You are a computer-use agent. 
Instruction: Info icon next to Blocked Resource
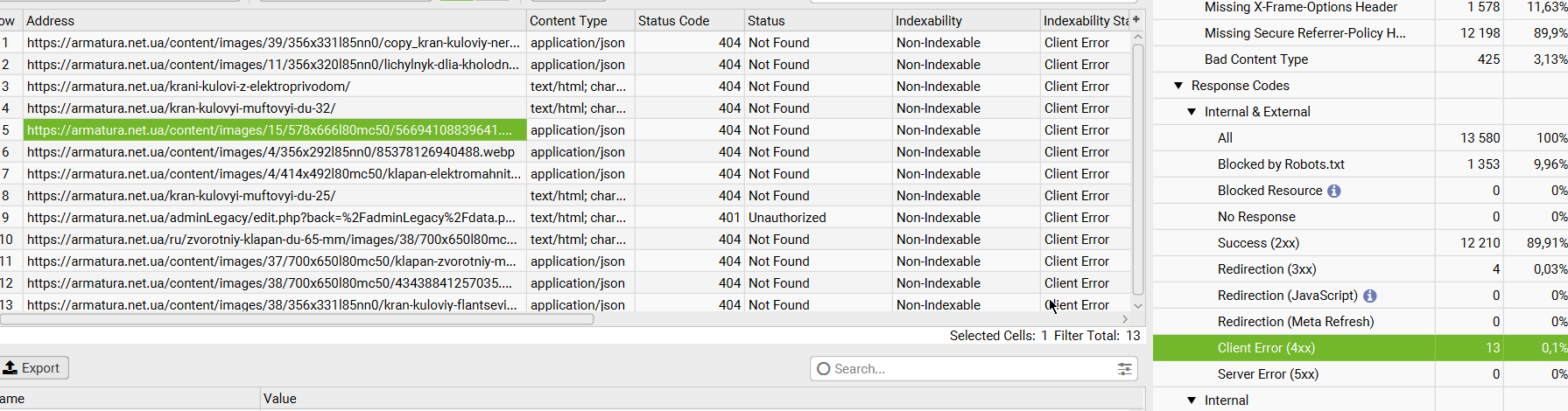1333,191
